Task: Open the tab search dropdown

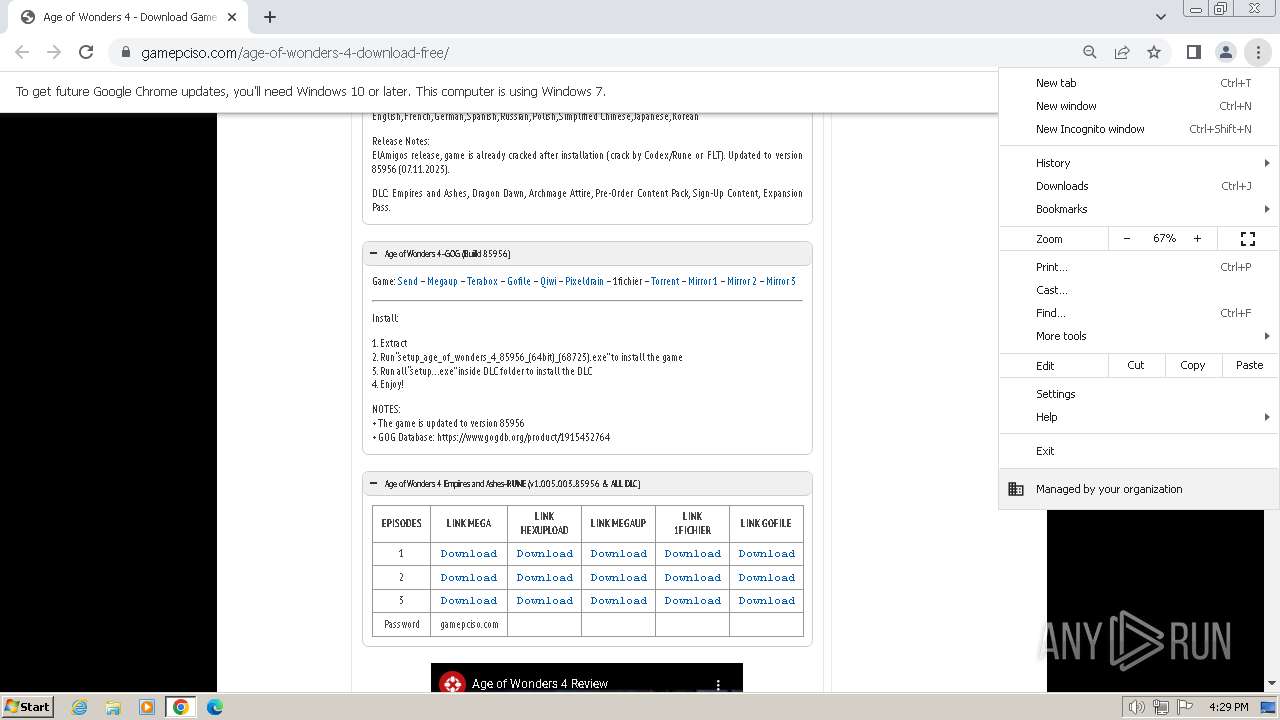Action: point(1160,16)
